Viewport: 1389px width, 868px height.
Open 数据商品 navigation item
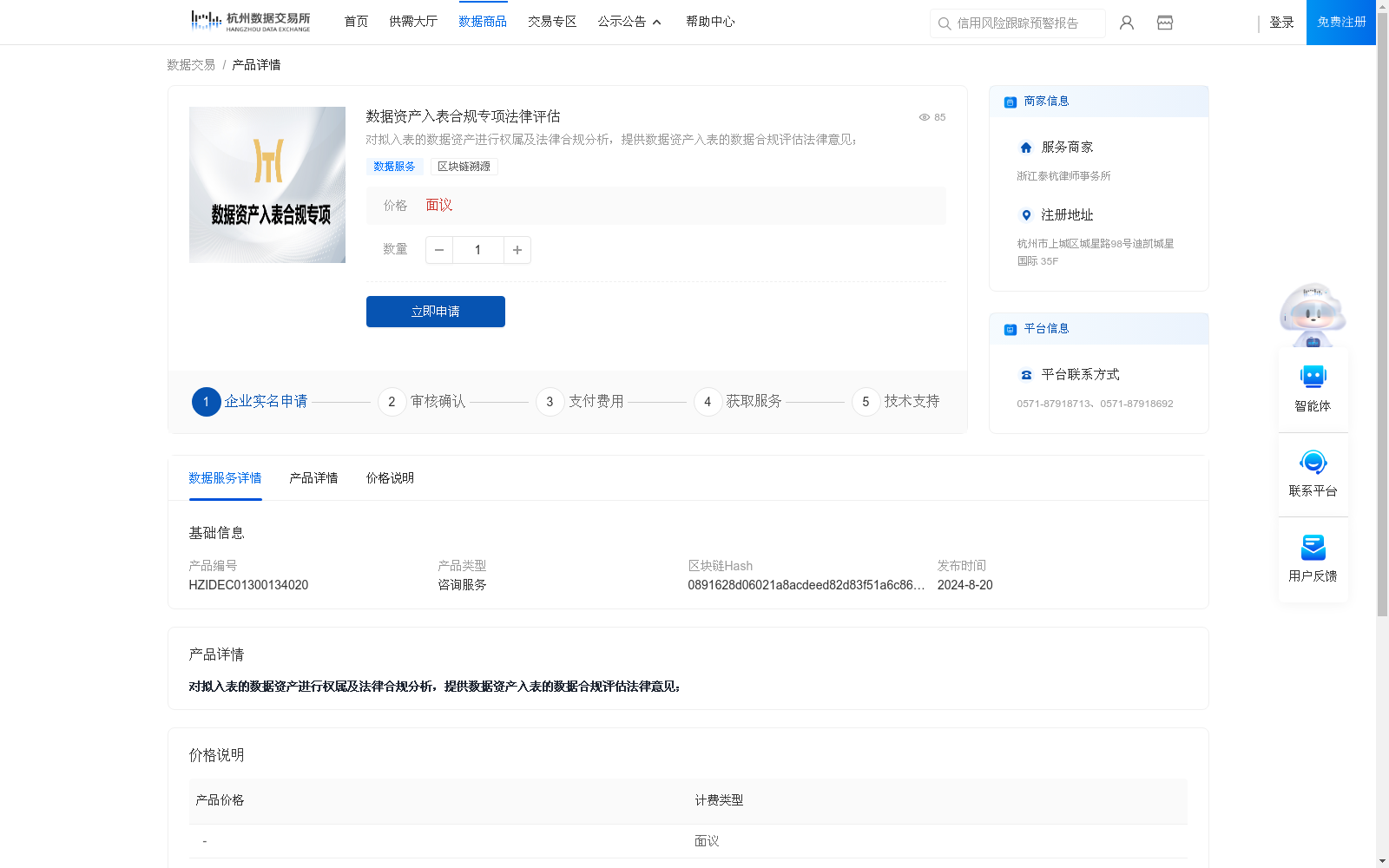pyautogui.click(x=483, y=22)
